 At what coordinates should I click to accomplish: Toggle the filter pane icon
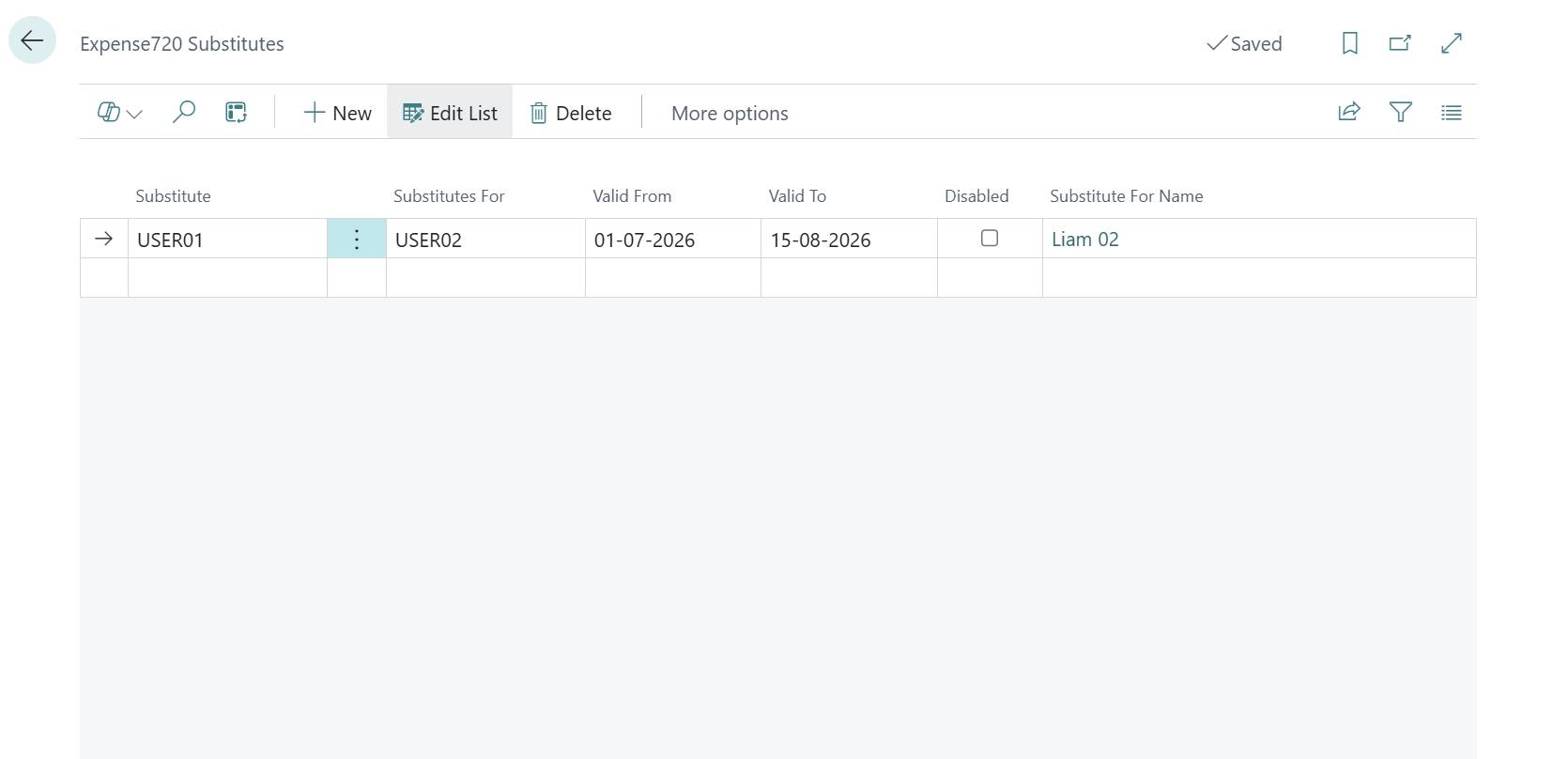coord(1400,113)
